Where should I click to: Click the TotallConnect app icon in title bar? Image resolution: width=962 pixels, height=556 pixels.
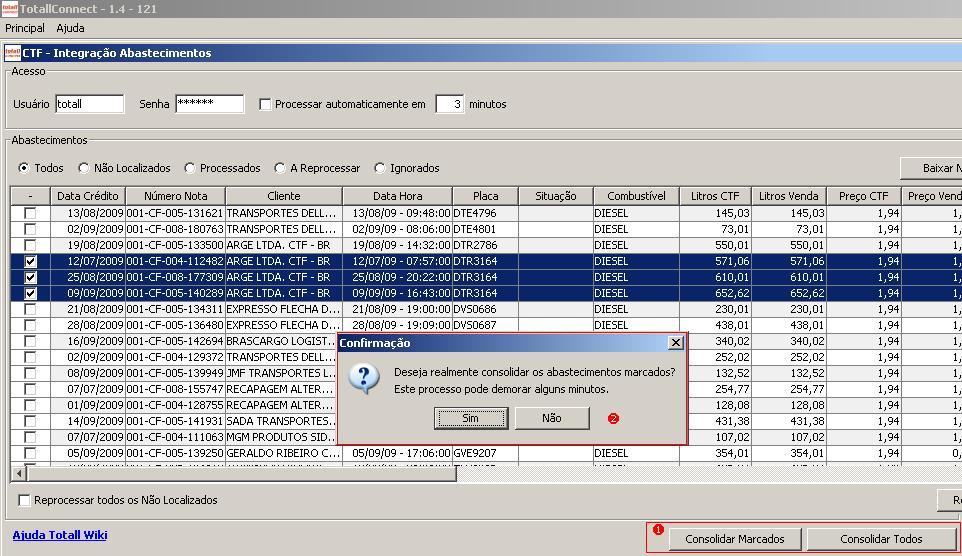(x=9, y=9)
